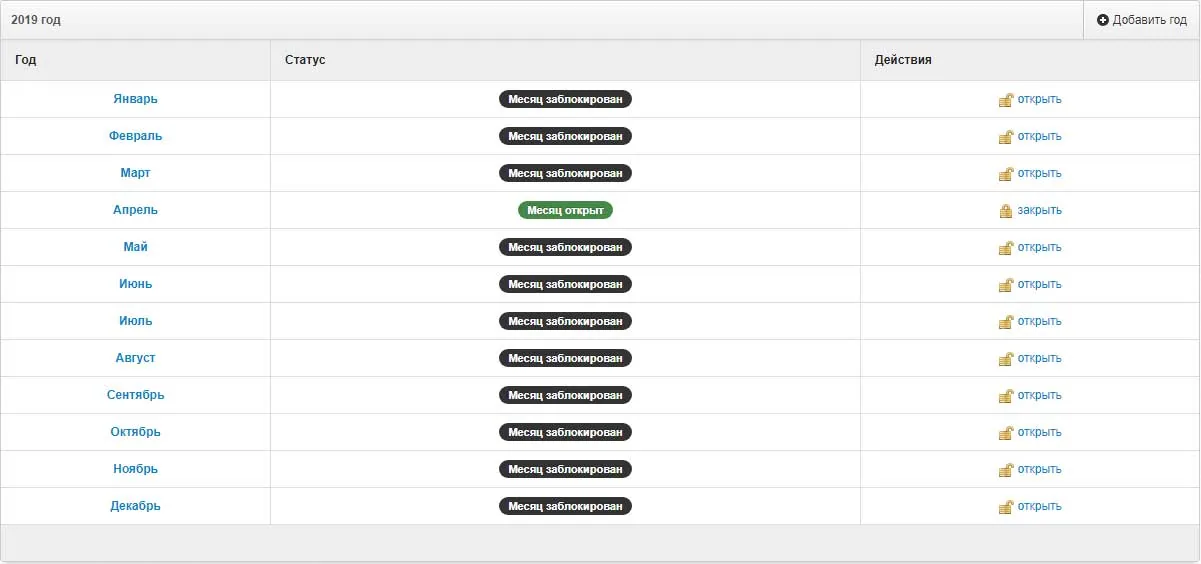Viewport: 1201px width, 564px height.
Task: Click the green Месяц открыт badge for Апрель
Action: point(565,210)
